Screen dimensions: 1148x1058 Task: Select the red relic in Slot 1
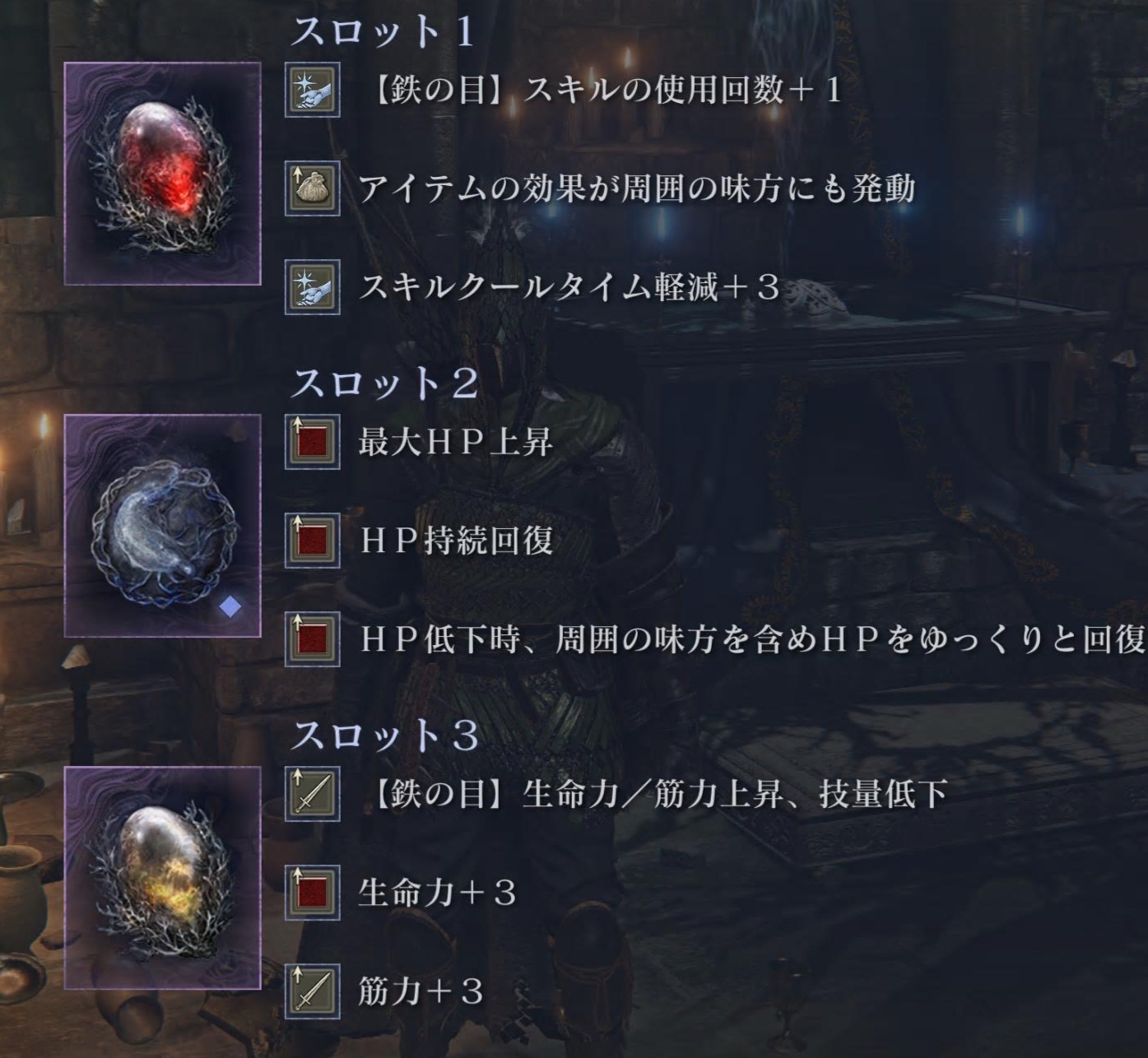(x=163, y=174)
